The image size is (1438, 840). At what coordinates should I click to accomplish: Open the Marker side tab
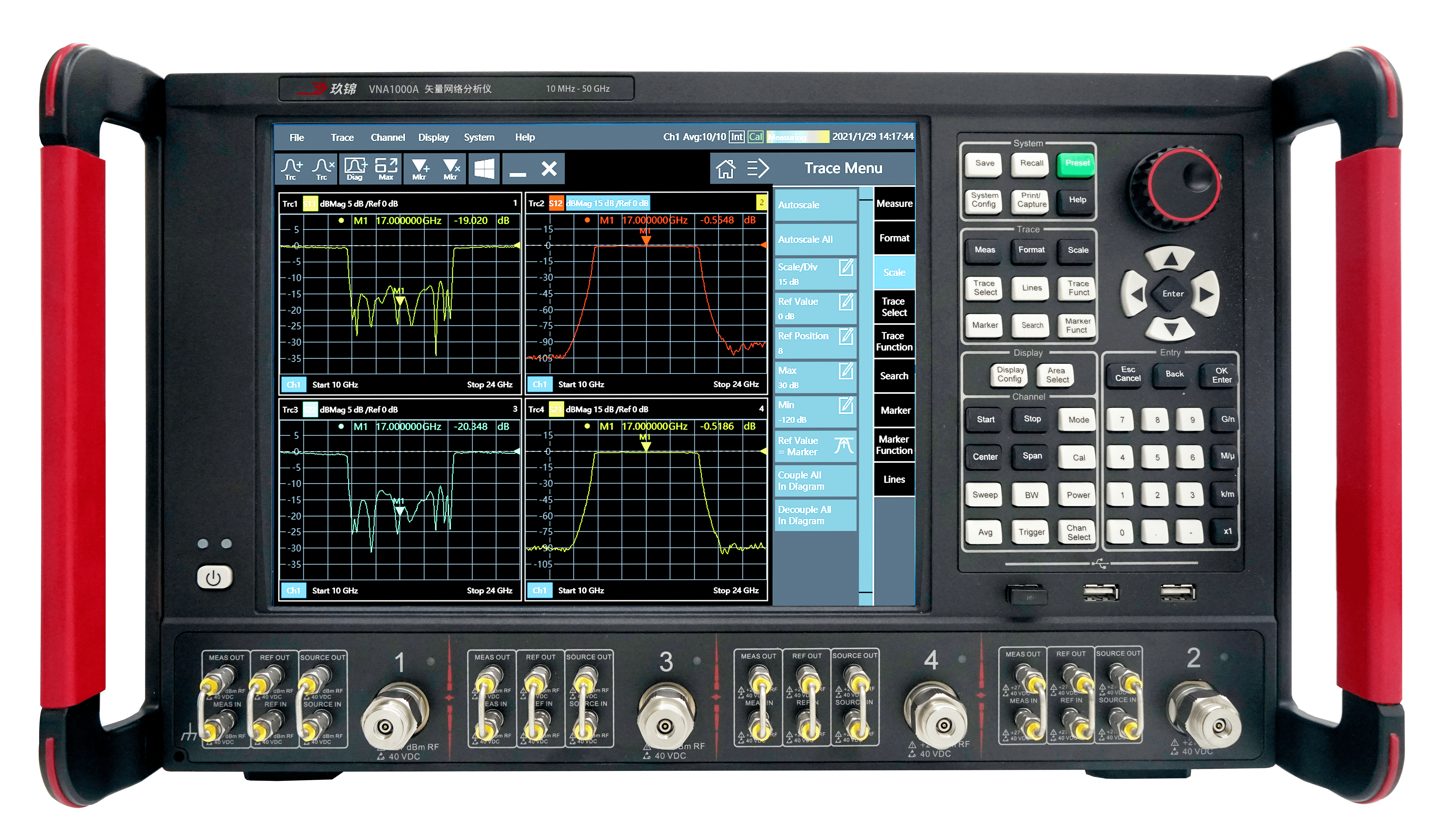[894, 411]
